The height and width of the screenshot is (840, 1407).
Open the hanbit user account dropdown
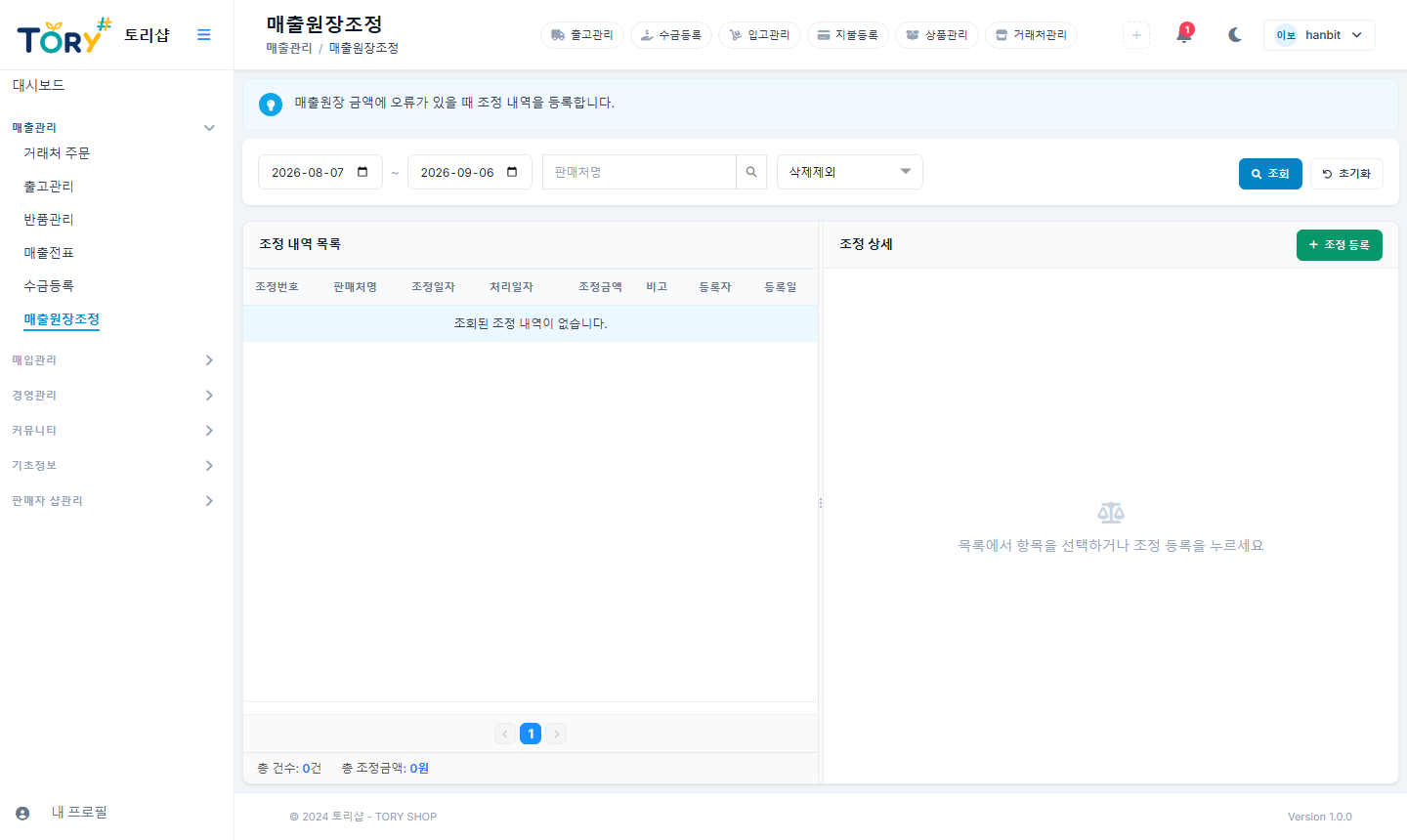pos(1319,35)
